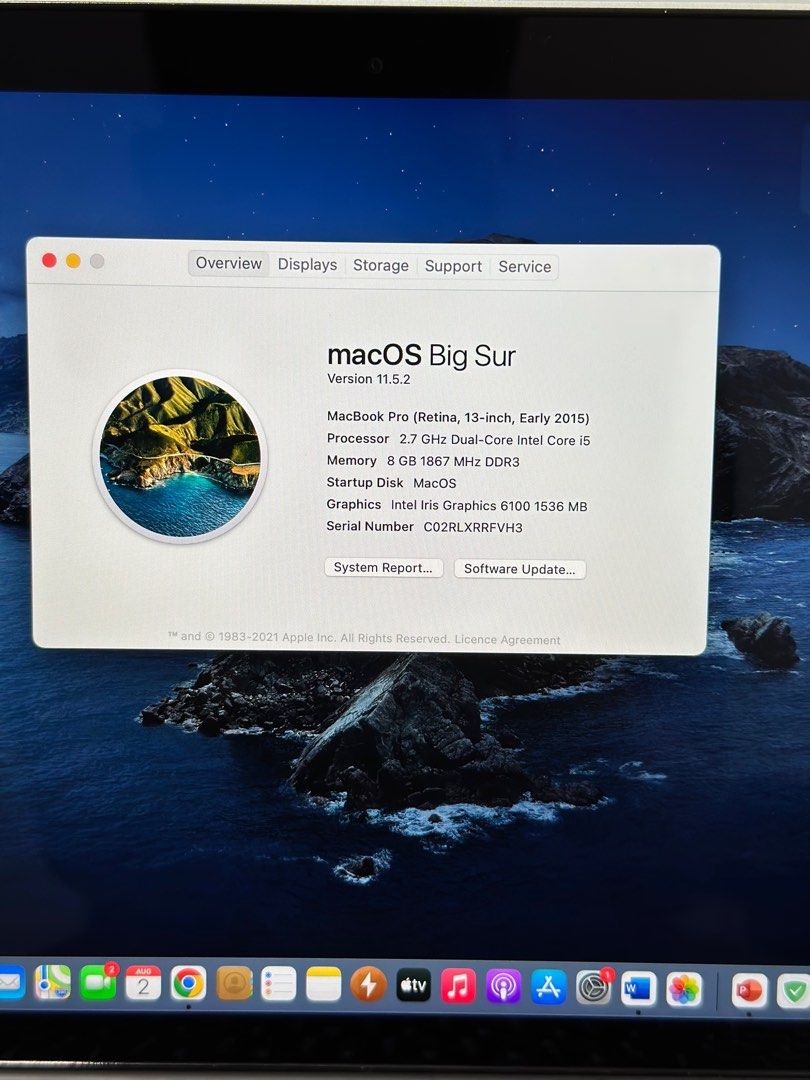The width and height of the screenshot is (810, 1080).
Task: Open the purple Podcasts app
Action: [503, 988]
